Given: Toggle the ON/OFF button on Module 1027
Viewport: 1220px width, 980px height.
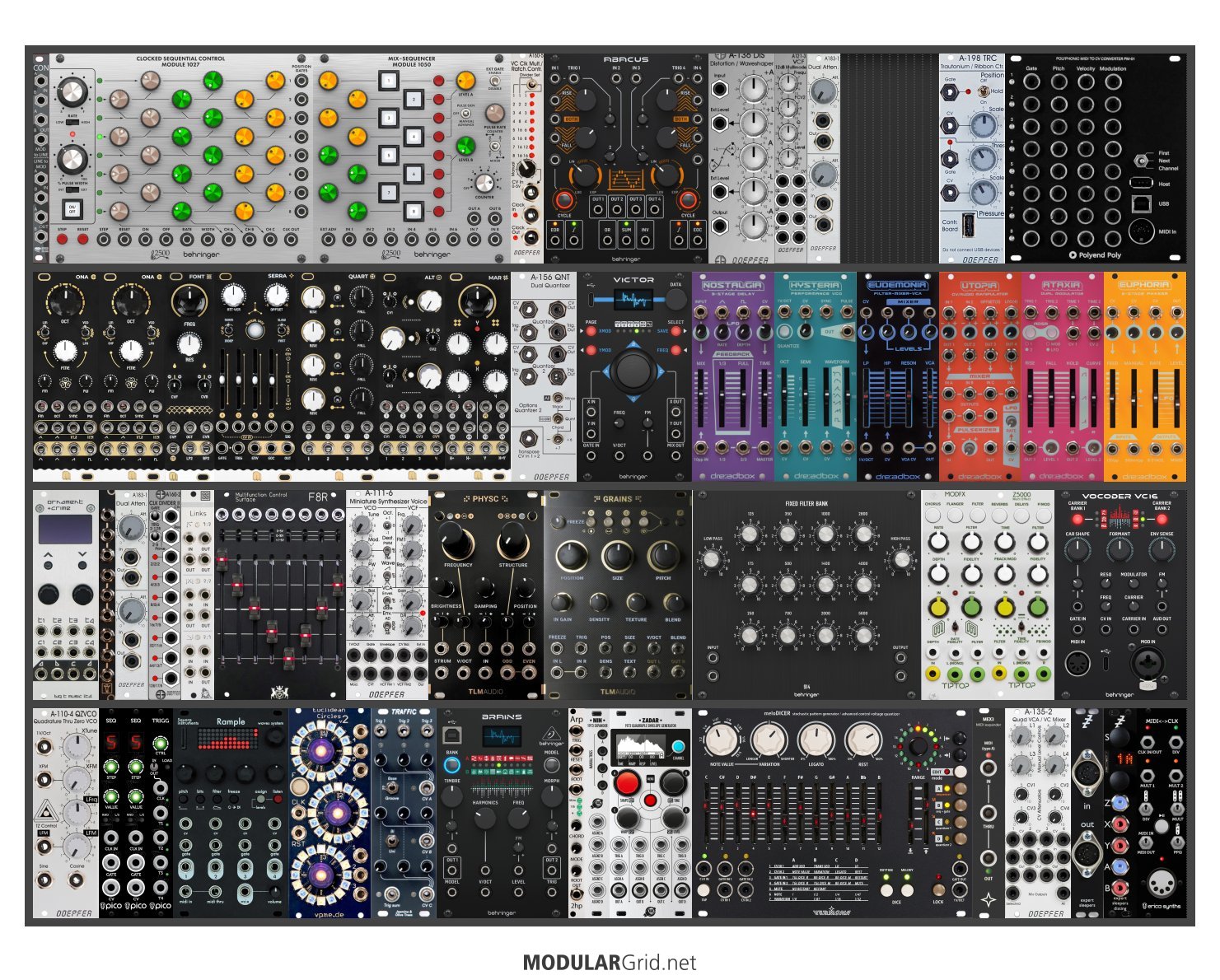Looking at the screenshot, I should (x=72, y=208).
